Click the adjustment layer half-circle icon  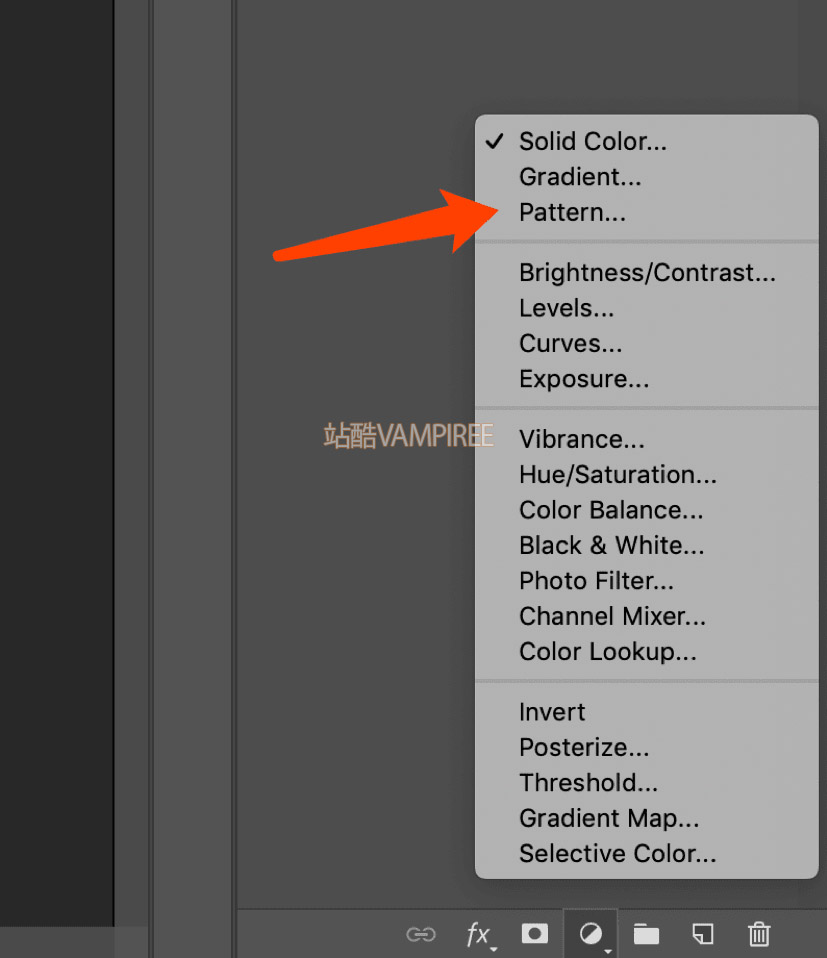pyautogui.click(x=591, y=934)
